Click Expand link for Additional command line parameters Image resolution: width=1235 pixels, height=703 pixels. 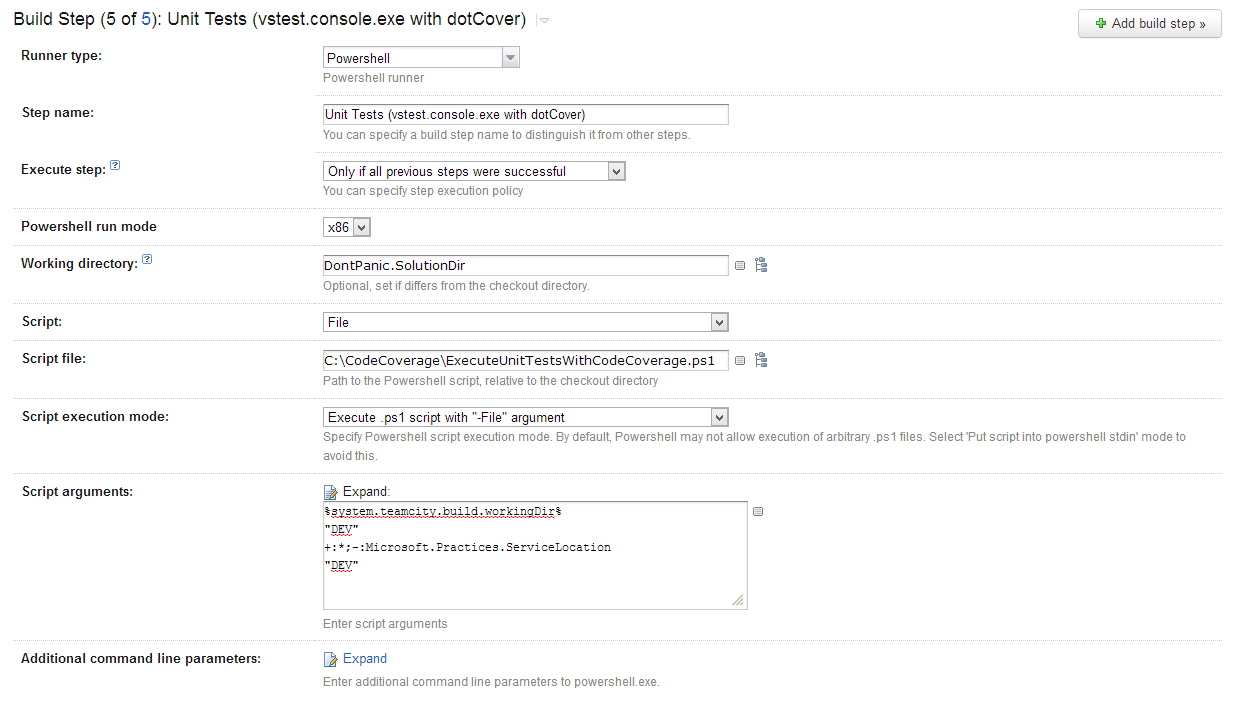click(365, 659)
